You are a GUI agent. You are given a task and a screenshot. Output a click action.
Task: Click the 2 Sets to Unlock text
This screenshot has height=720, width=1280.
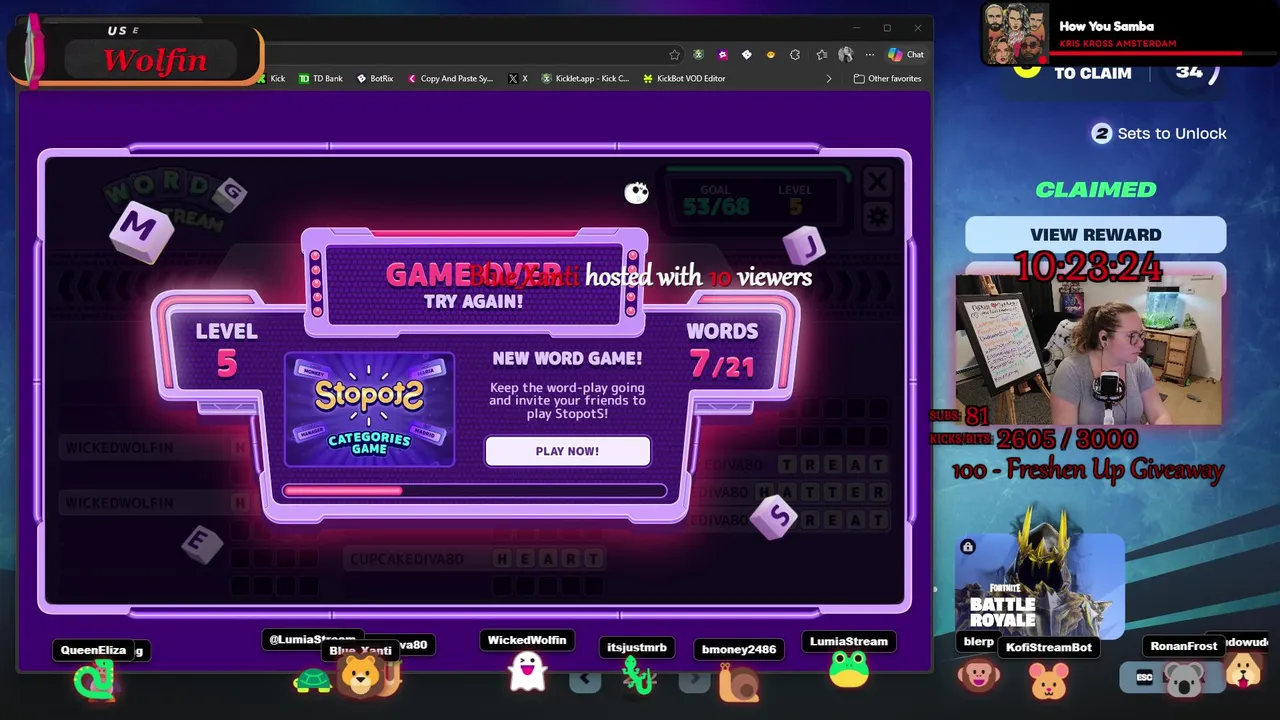(x=1160, y=133)
